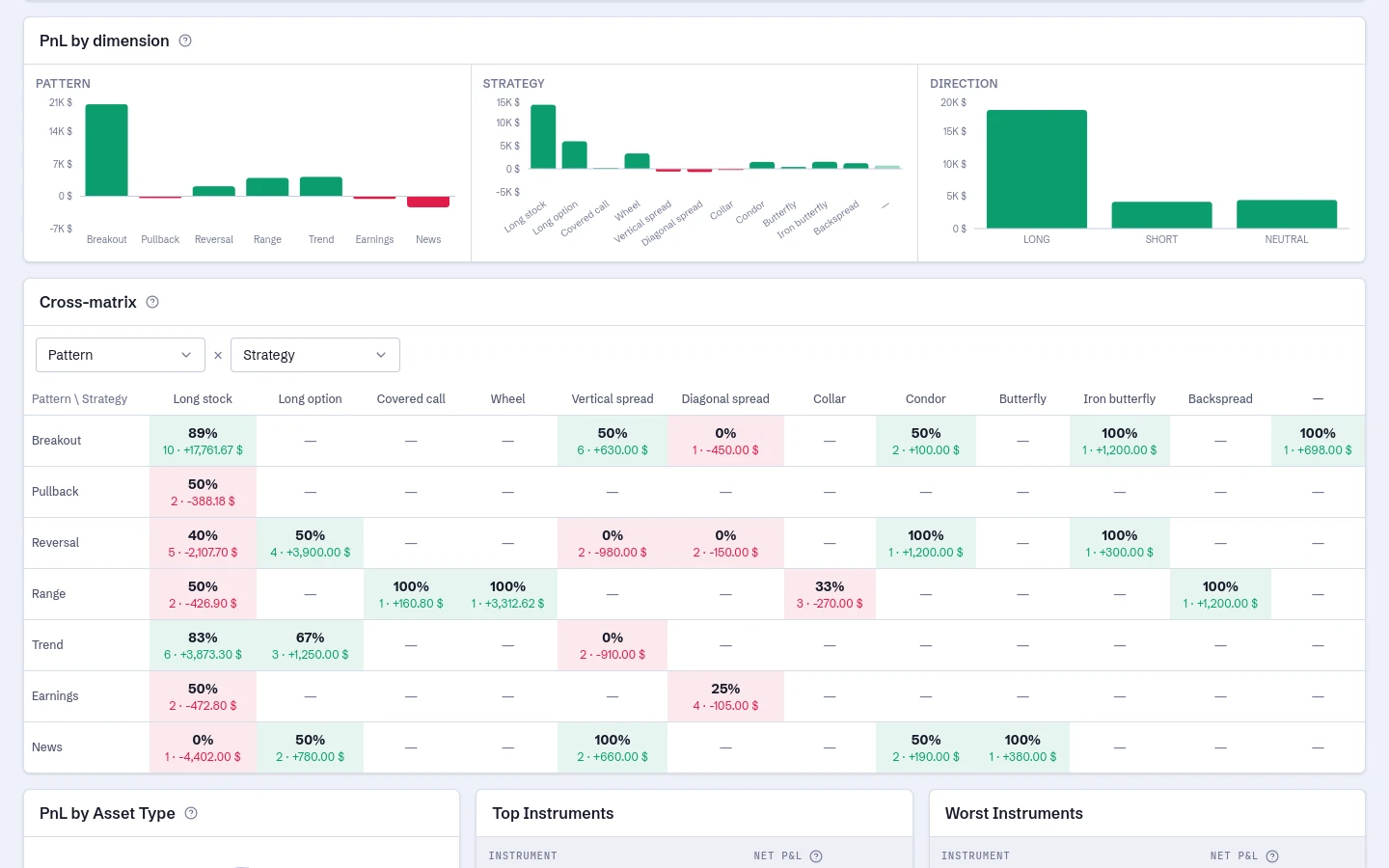Viewport: 1389px width, 868px height.
Task: Click the Long stock bar in Strategy chart
Action: point(543,137)
